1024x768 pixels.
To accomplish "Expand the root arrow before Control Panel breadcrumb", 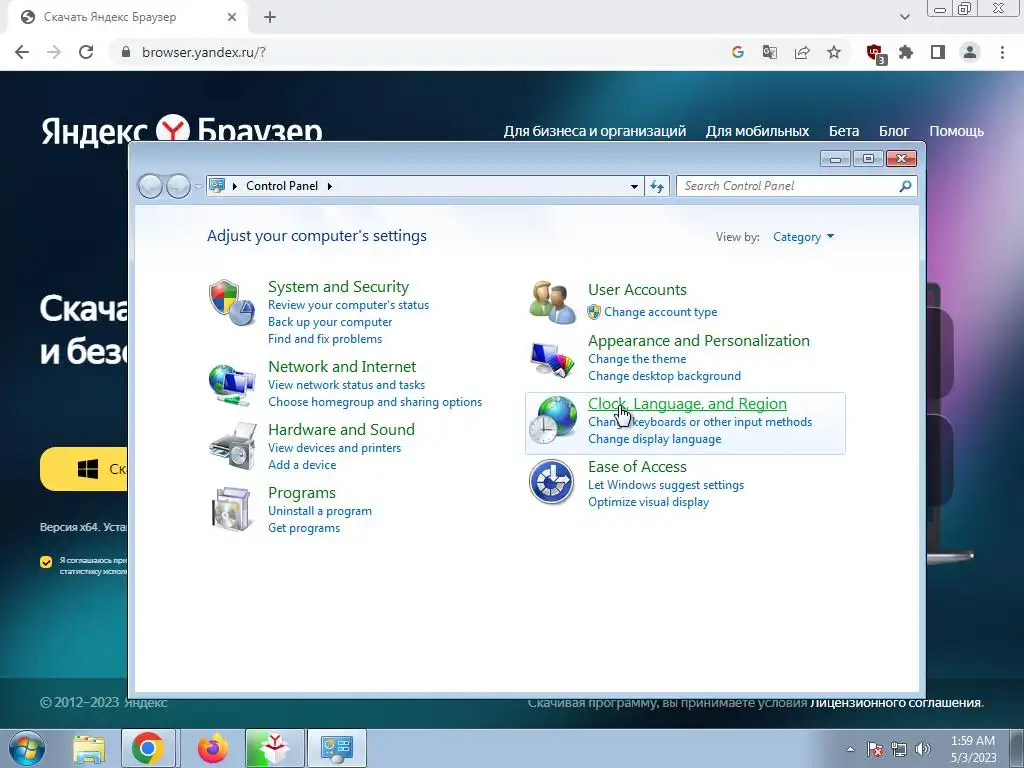I will click(234, 186).
